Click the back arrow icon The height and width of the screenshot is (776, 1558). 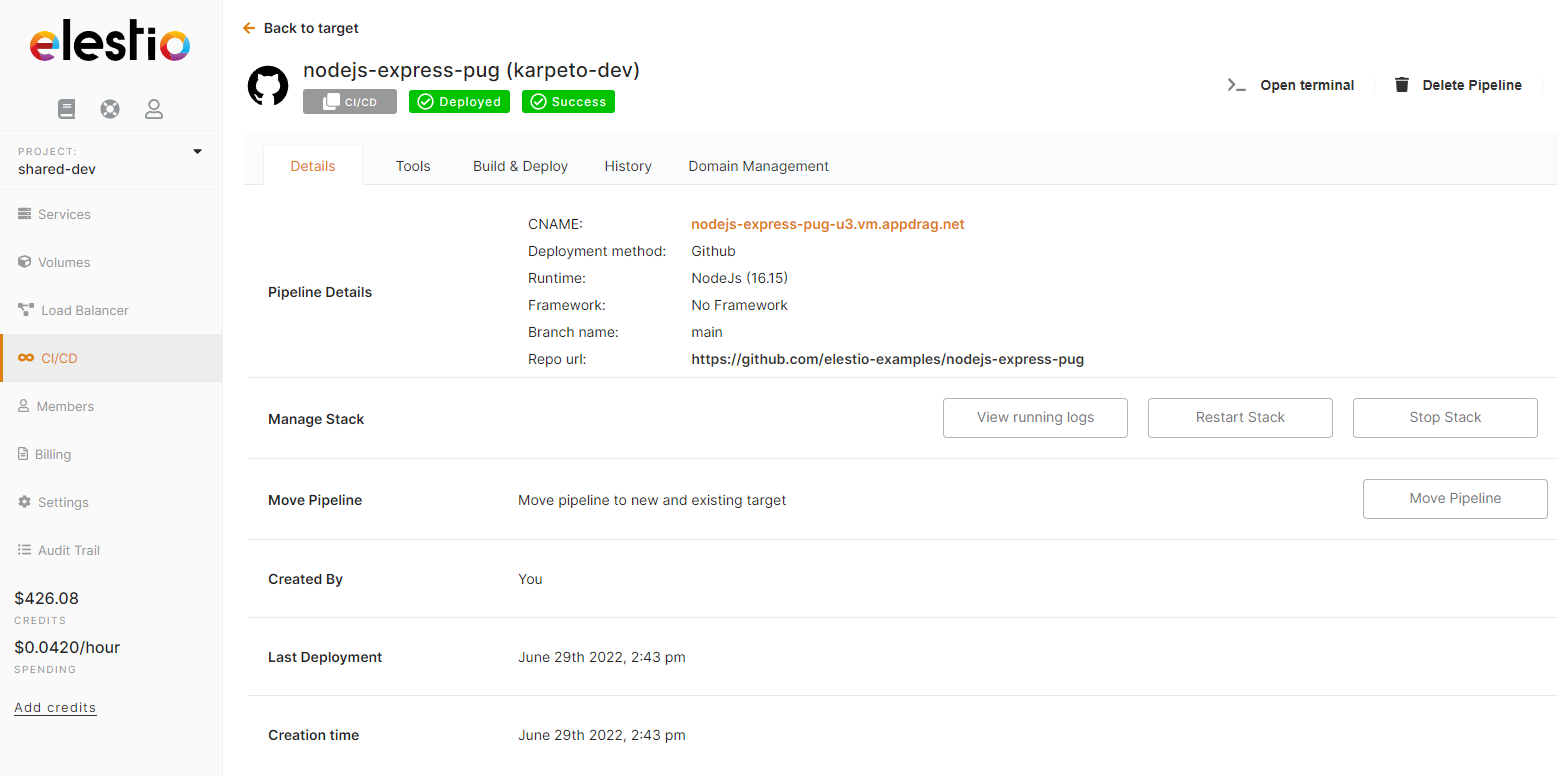249,28
